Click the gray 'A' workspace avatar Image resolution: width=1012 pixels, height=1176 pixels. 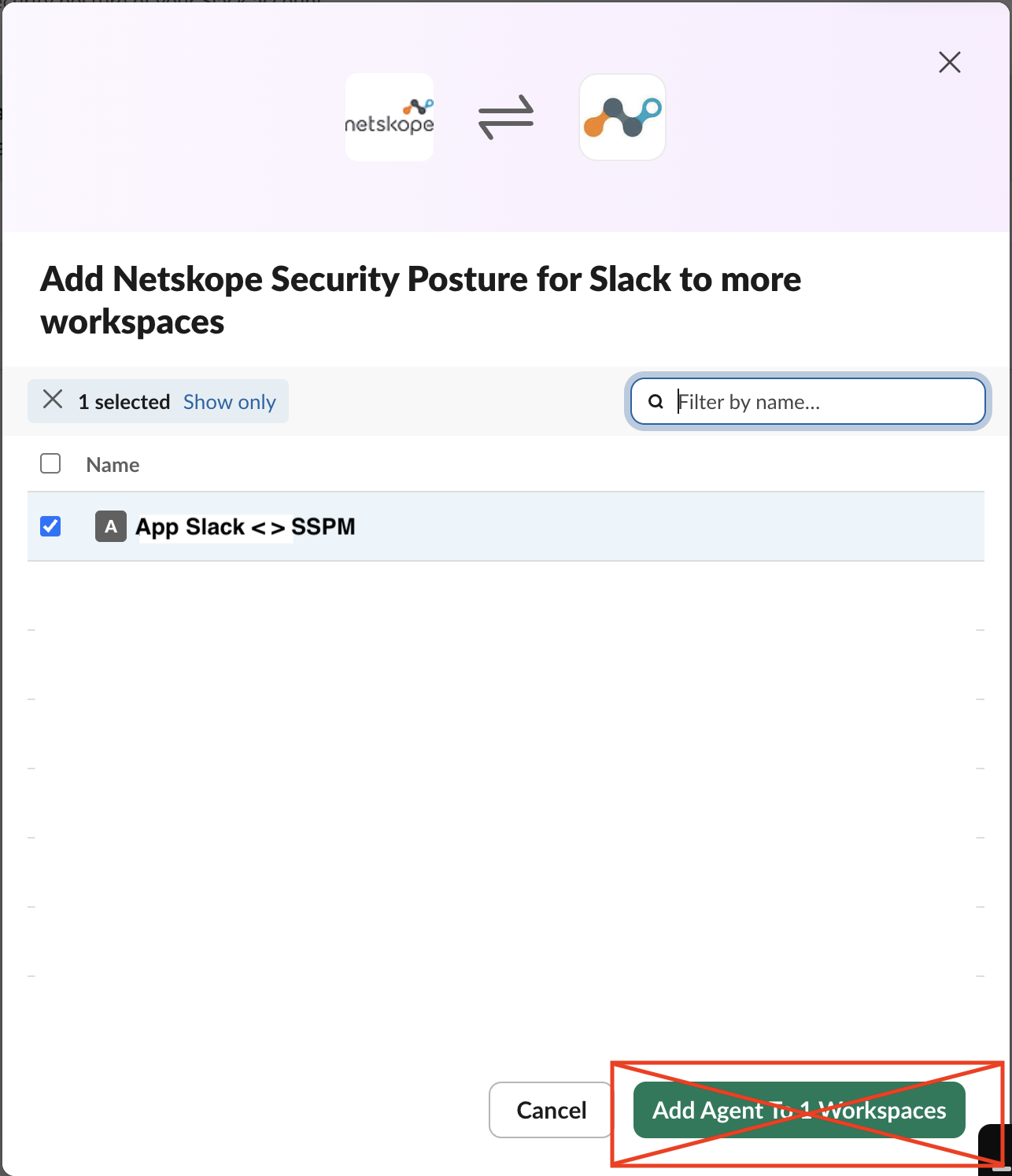point(111,526)
